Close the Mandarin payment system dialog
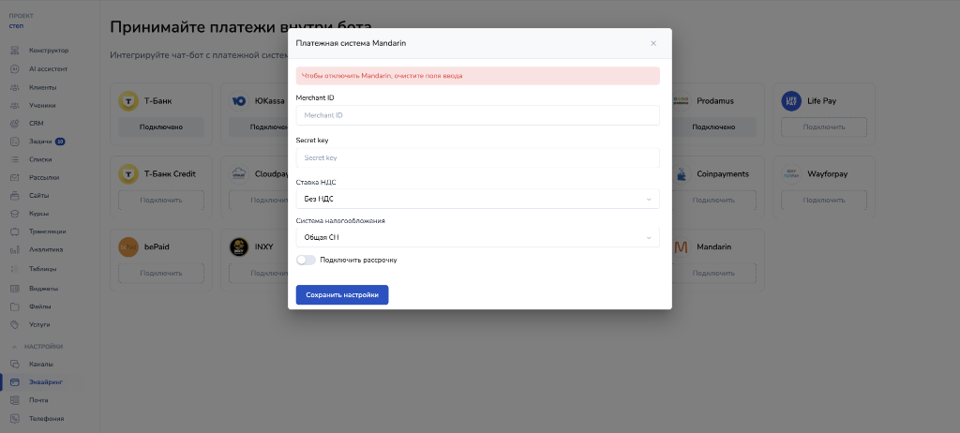 (x=653, y=43)
